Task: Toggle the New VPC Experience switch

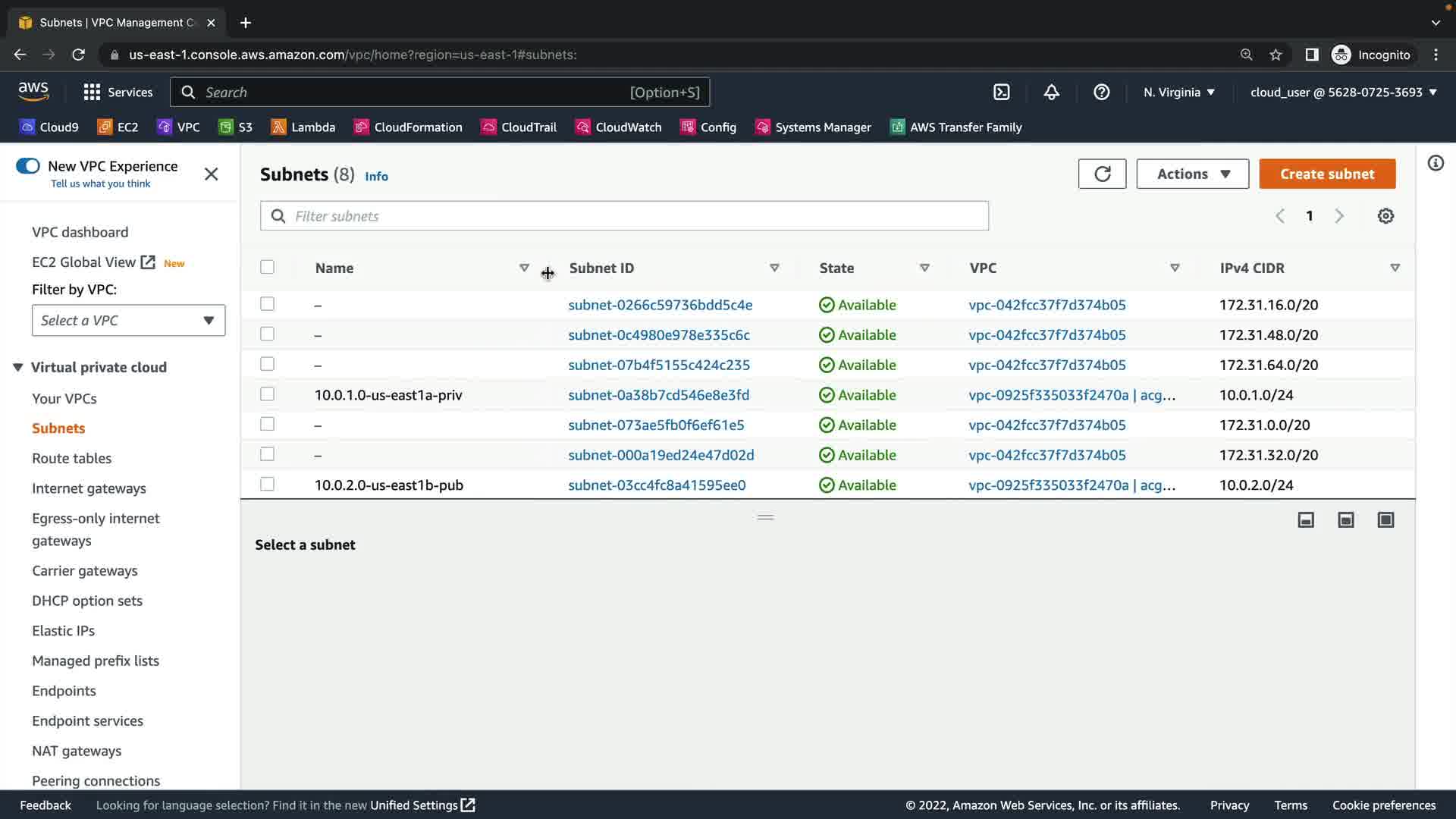Action: [x=28, y=166]
